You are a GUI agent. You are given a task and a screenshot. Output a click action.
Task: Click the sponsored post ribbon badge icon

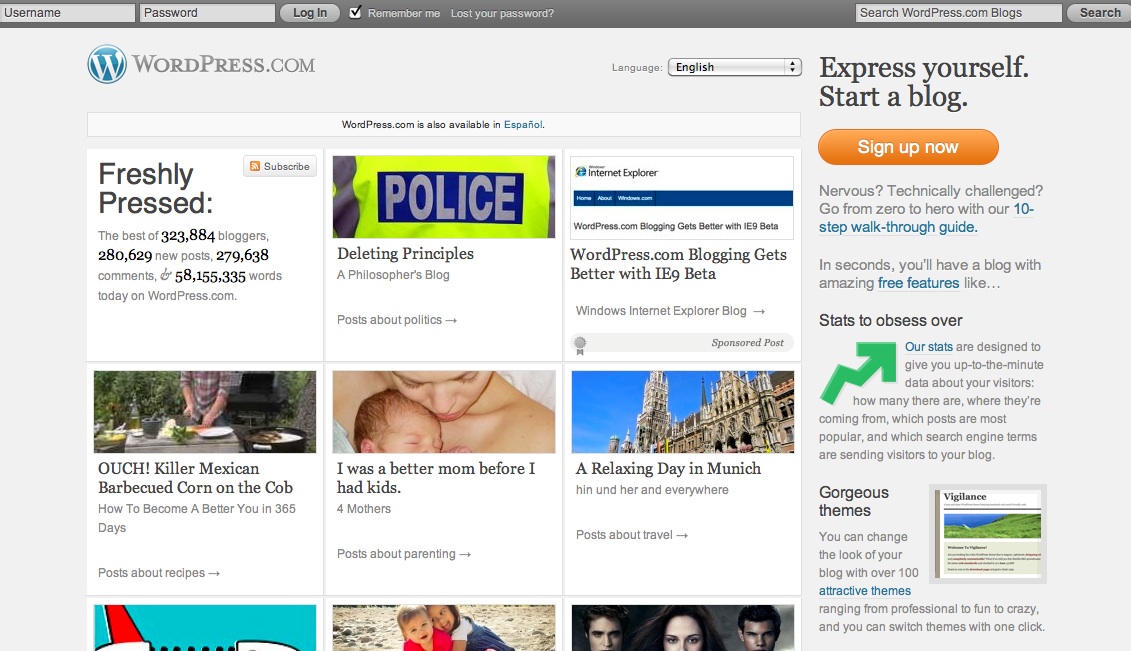[x=580, y=345]
